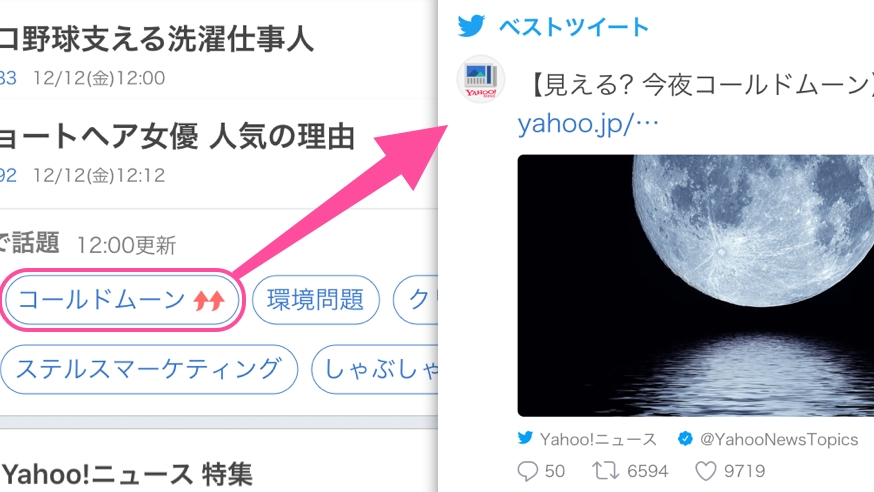Open the ベストツイート heading
The height and width of the screenshot is (492, 874).
(574, 27)
